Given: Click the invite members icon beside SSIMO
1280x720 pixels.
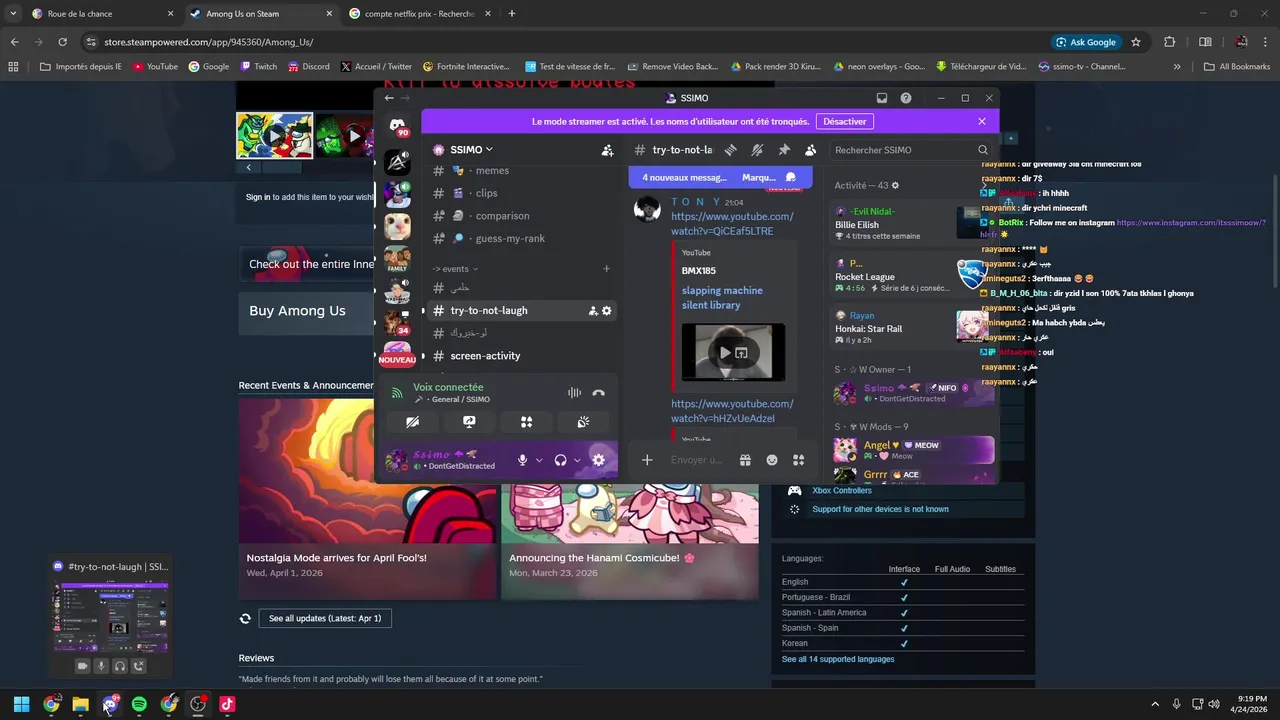Looking at the screenshot, I should click(607, 150).
